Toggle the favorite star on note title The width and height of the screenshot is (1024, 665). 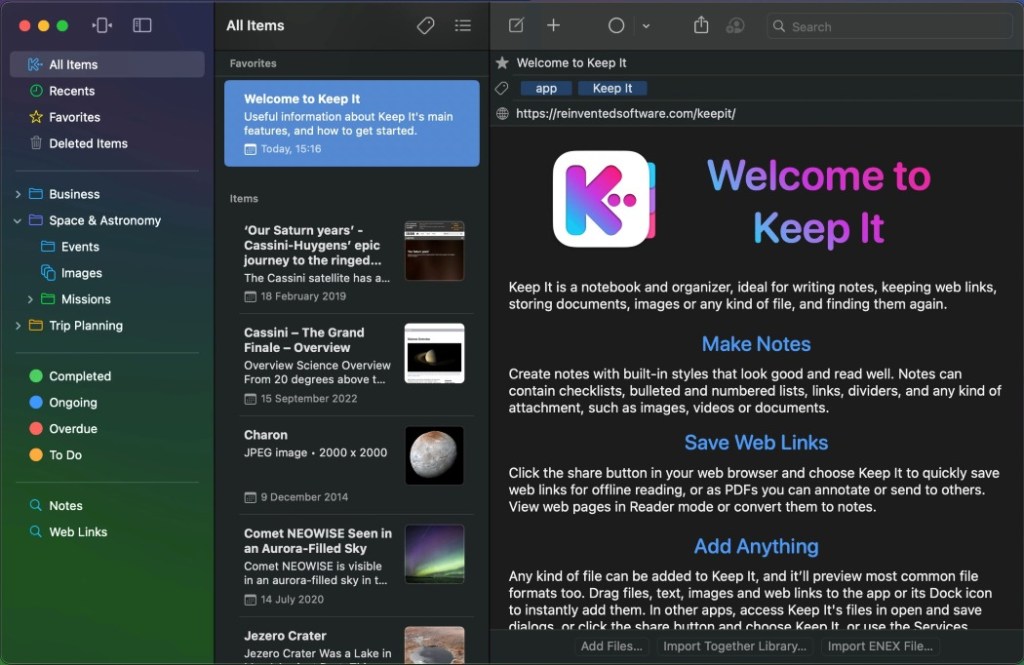[x=502, y=63]
